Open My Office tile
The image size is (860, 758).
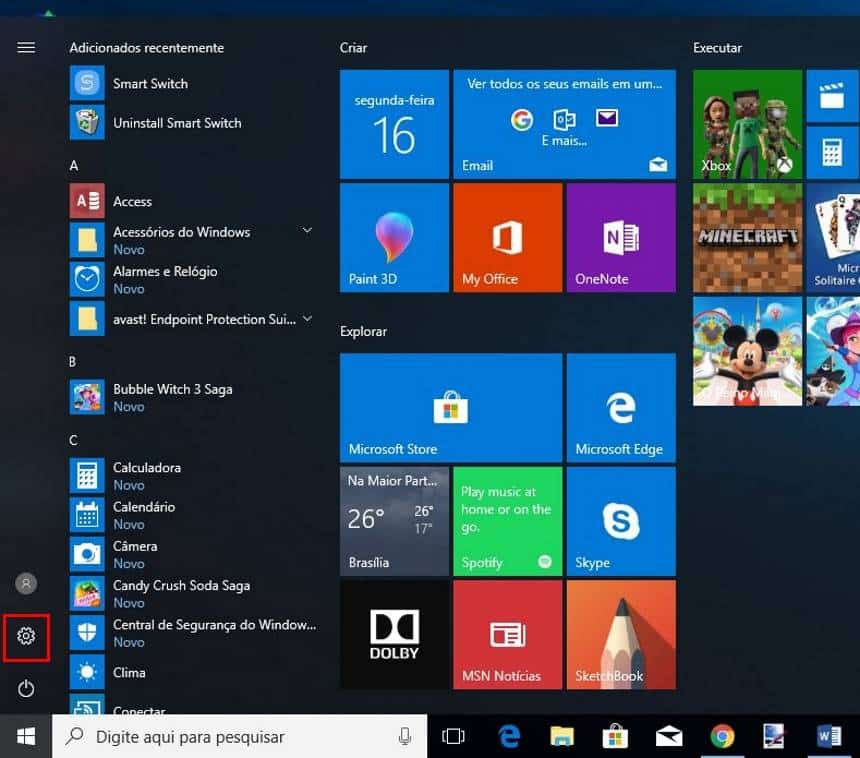tap(508, 237)
